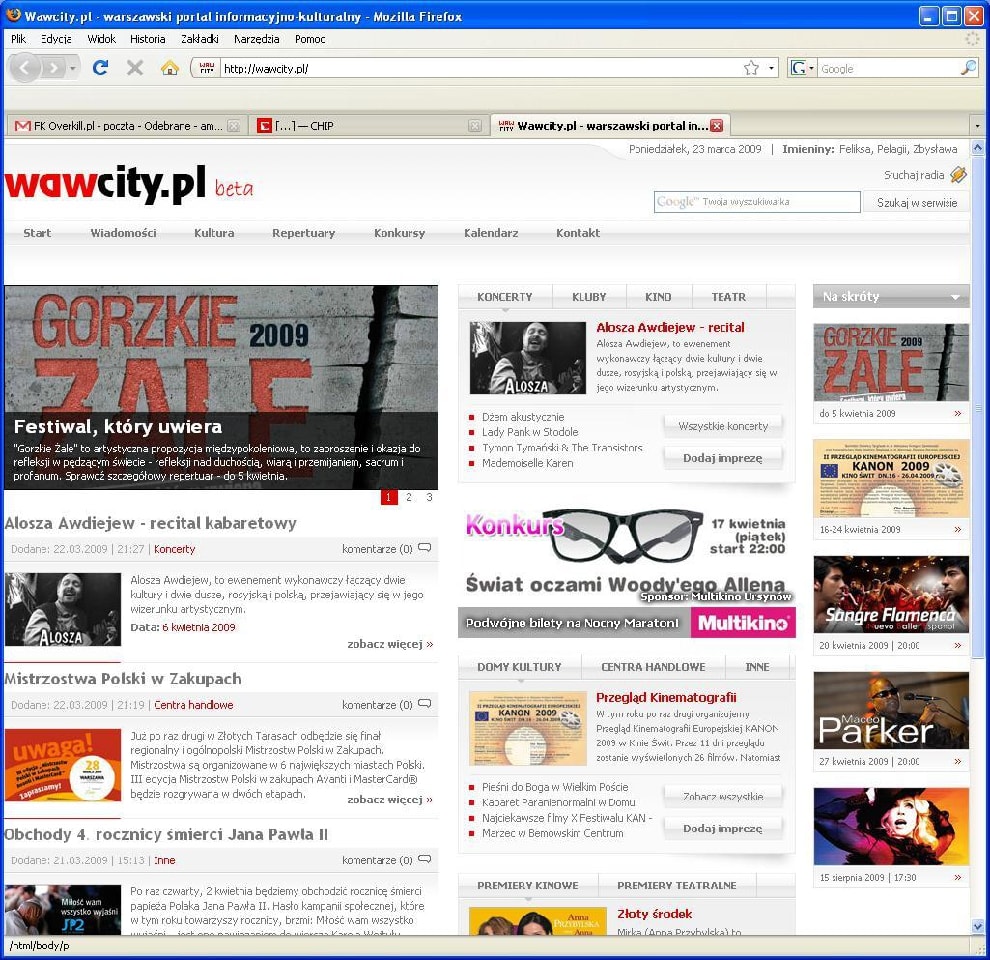Click the wawcity.pl beta logo
Image resolution: width=990 pixels, height=960 pixels.
click(129, 184)
